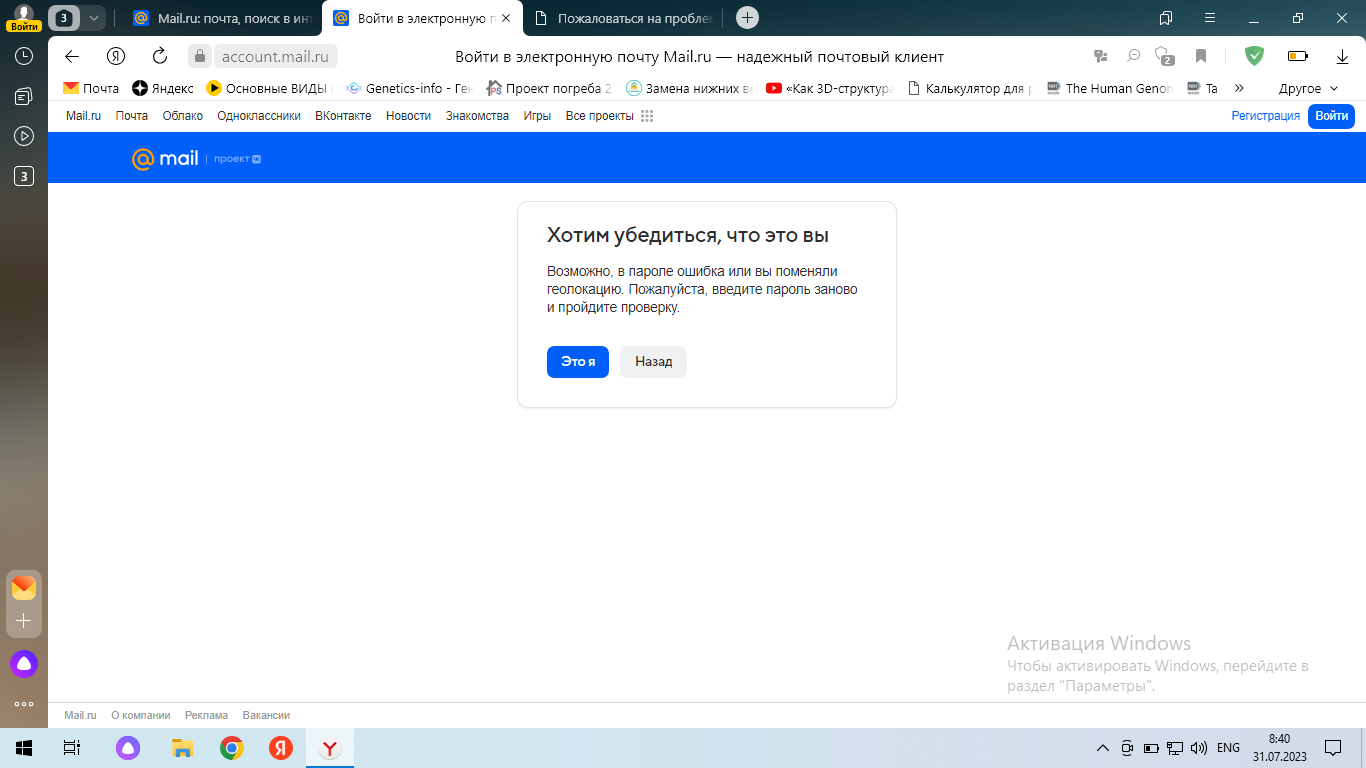The image size is (1366, 768).
Task: Open browser downloads via the arrow icon
Action: (x=1341, y=56)
